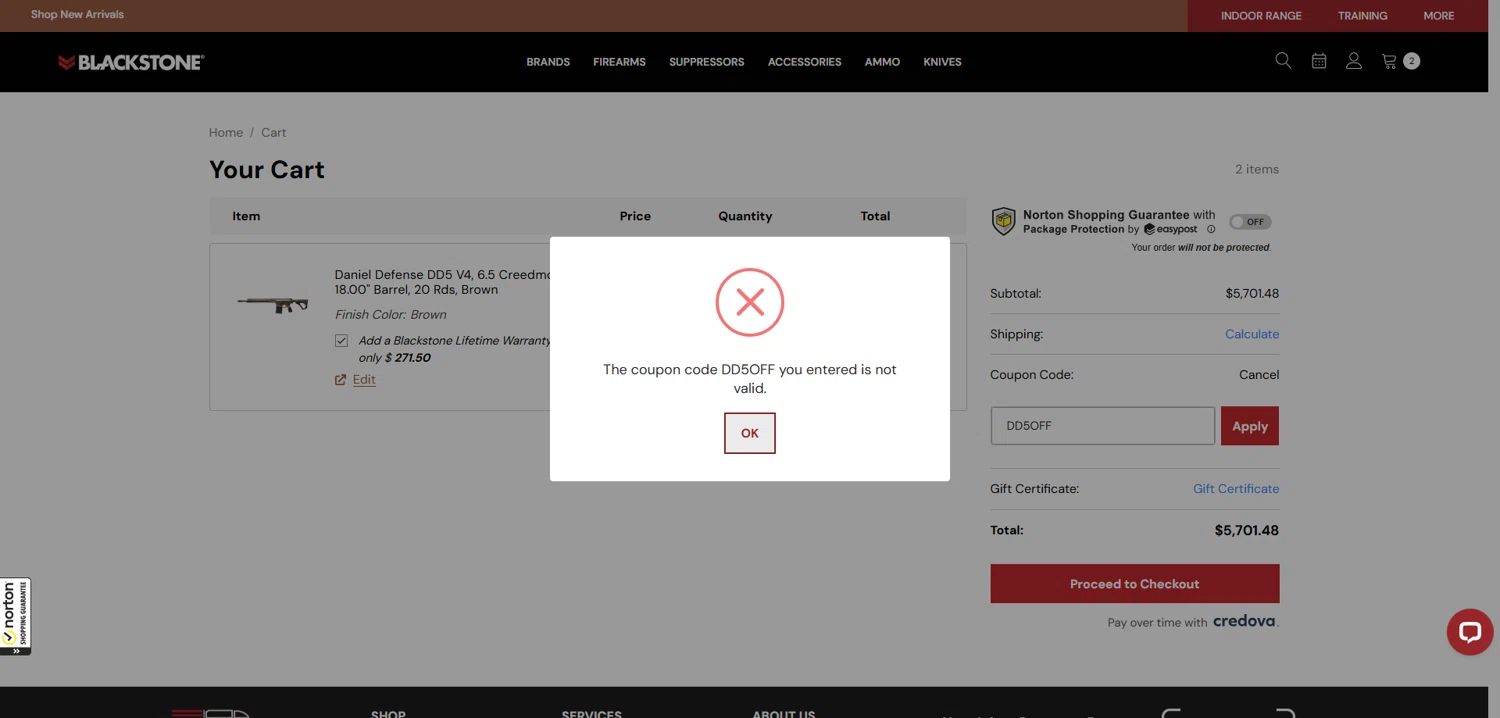Image resolution: width=1500 pixels, height=718 pixels.
Task: Click the Subtotal amount $5,701.48
Action: coord(1252,294)
